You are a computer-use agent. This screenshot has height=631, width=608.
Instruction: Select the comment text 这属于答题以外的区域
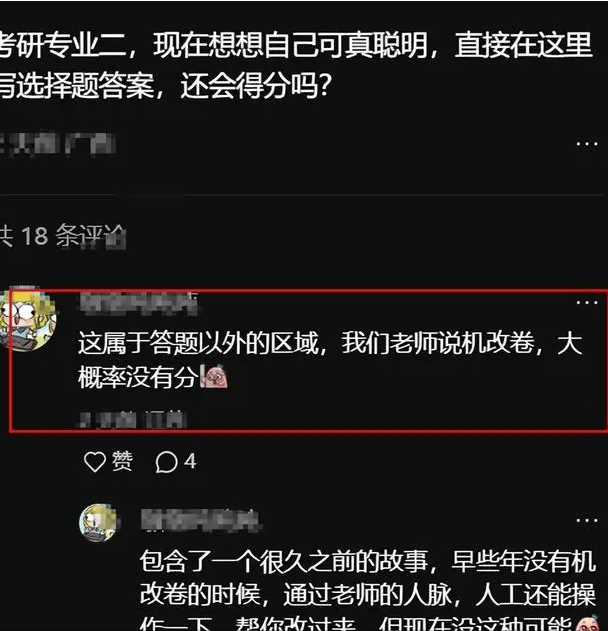(x=198, y=344)
